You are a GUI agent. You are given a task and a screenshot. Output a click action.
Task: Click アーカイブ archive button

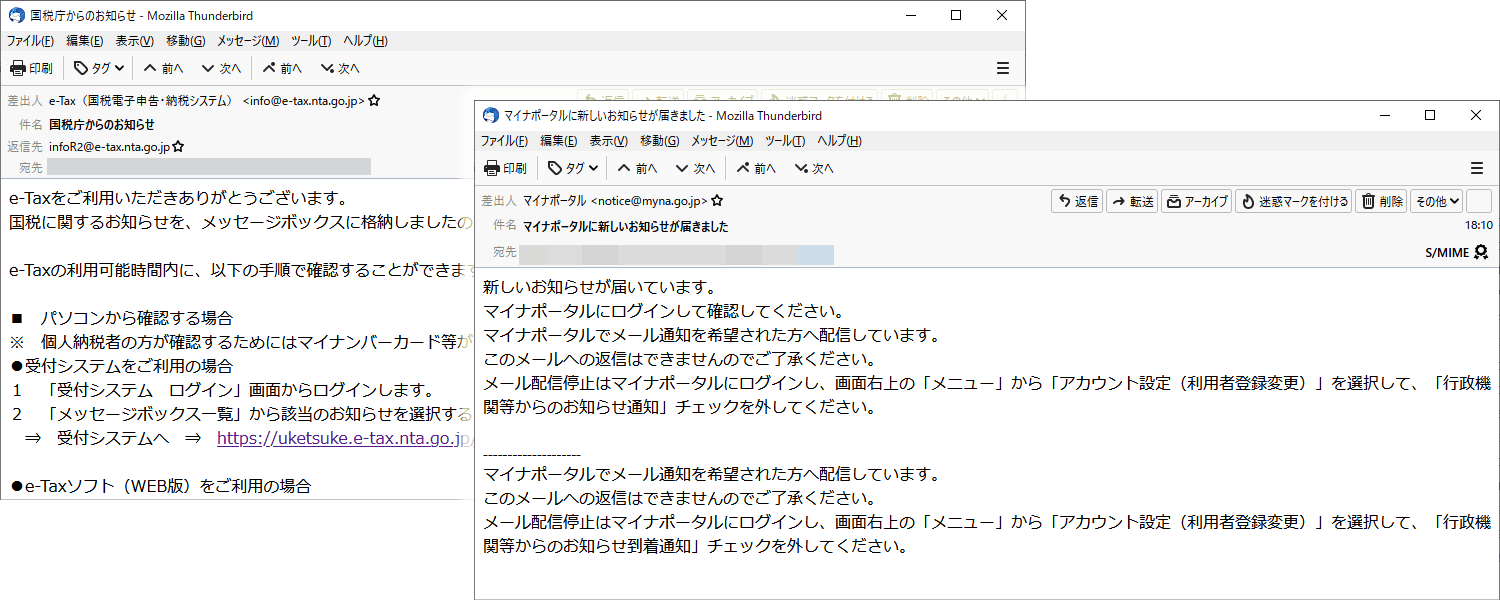point(1196,201)
